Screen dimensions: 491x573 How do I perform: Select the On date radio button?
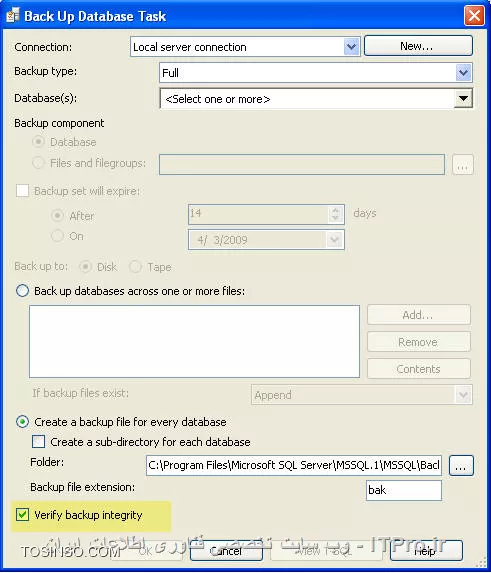pyautogui.click(x=57, y=236)
